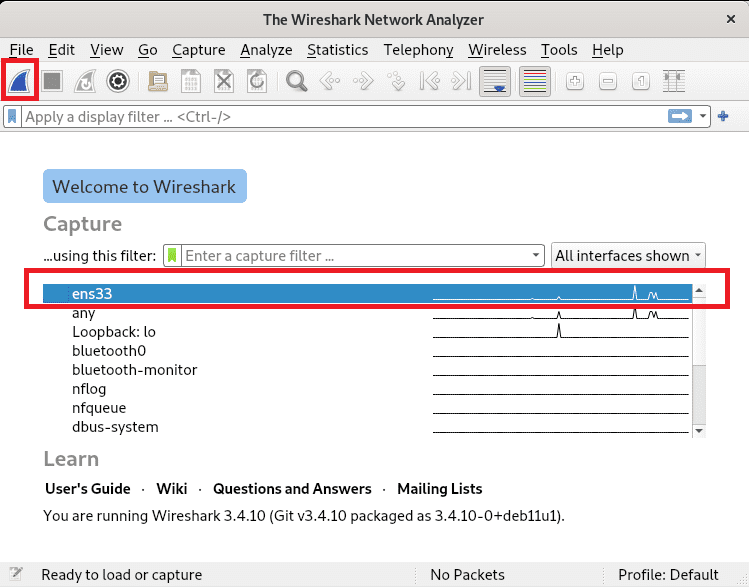Open a capture file icon
Image resolution: width=749 pixels, height=588 pixels.
(x=158, y=81)
